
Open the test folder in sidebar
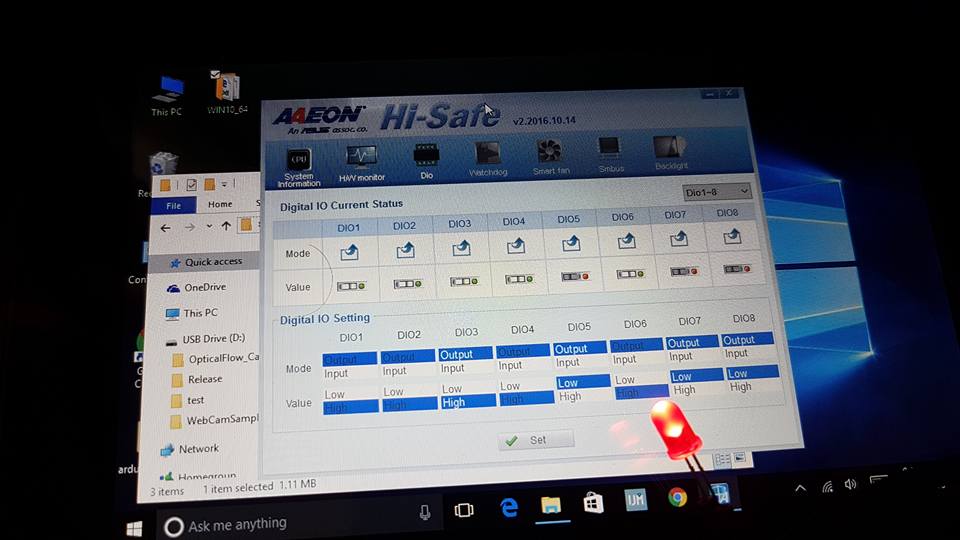click(188, 400)
